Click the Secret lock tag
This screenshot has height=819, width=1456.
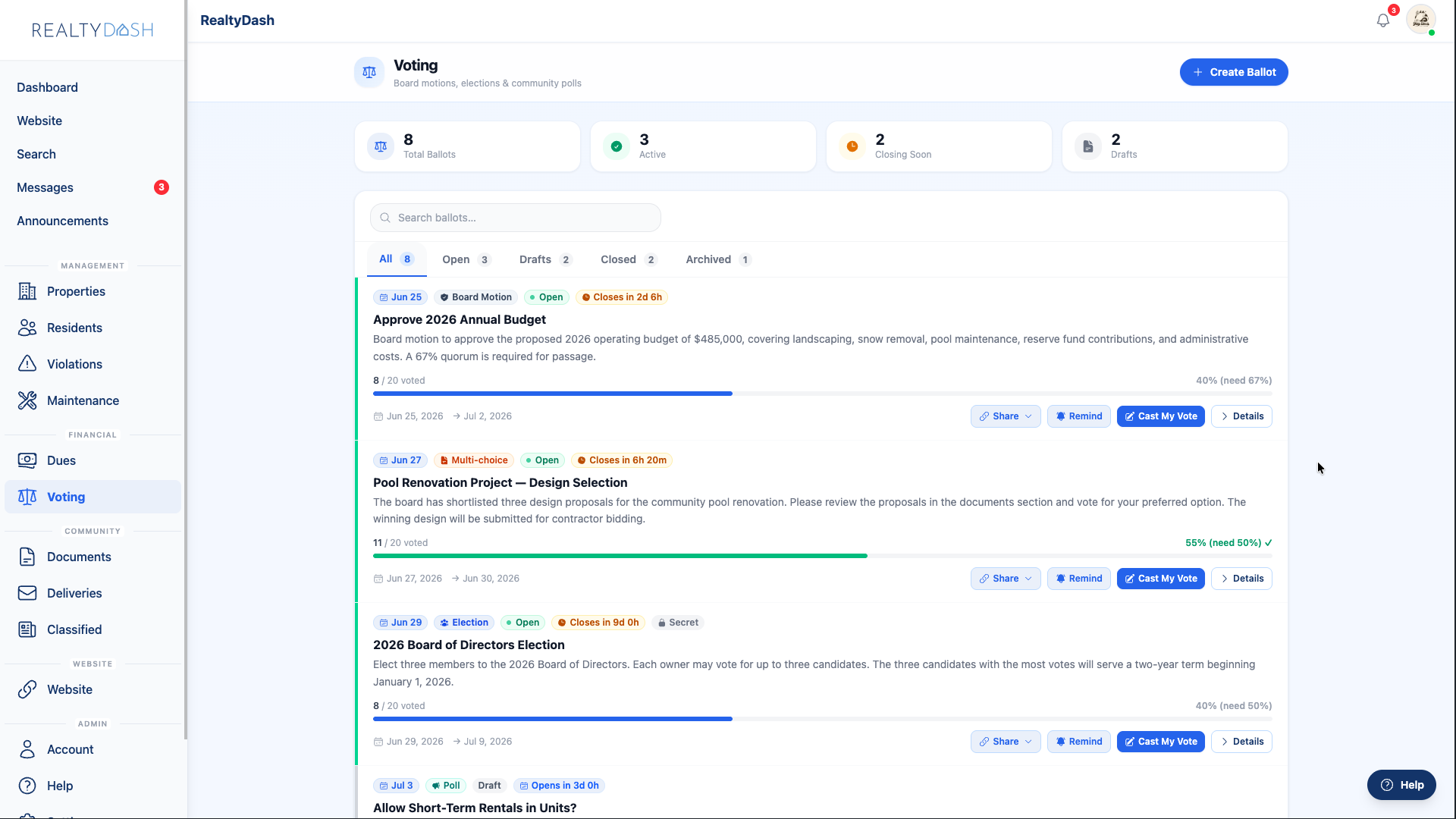coord(678,623)
